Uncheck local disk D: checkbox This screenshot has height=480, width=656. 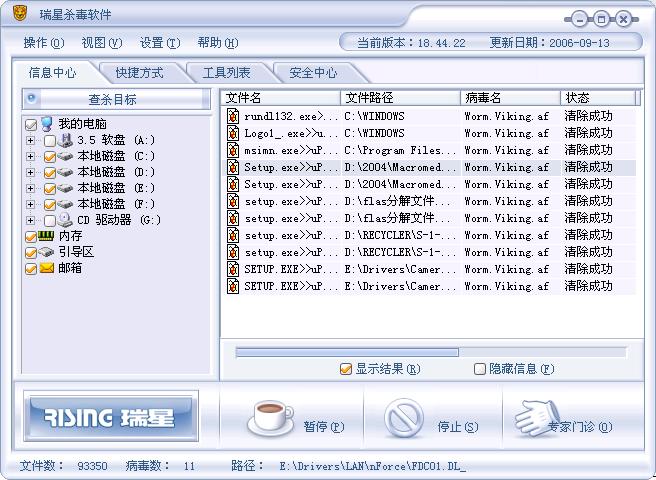49,173
